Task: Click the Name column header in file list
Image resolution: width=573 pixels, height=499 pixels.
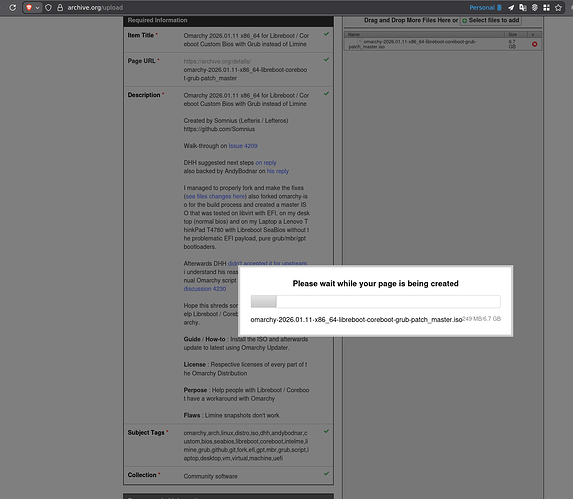Action: click(424, 34)
